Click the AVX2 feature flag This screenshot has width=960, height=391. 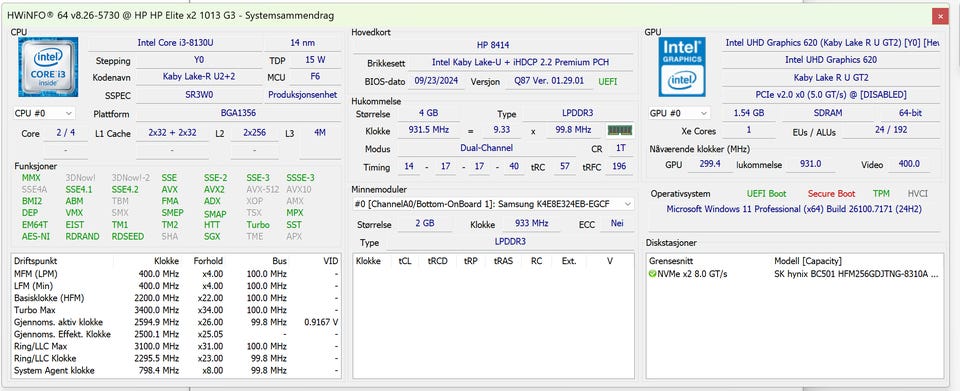tap(214, 190)
